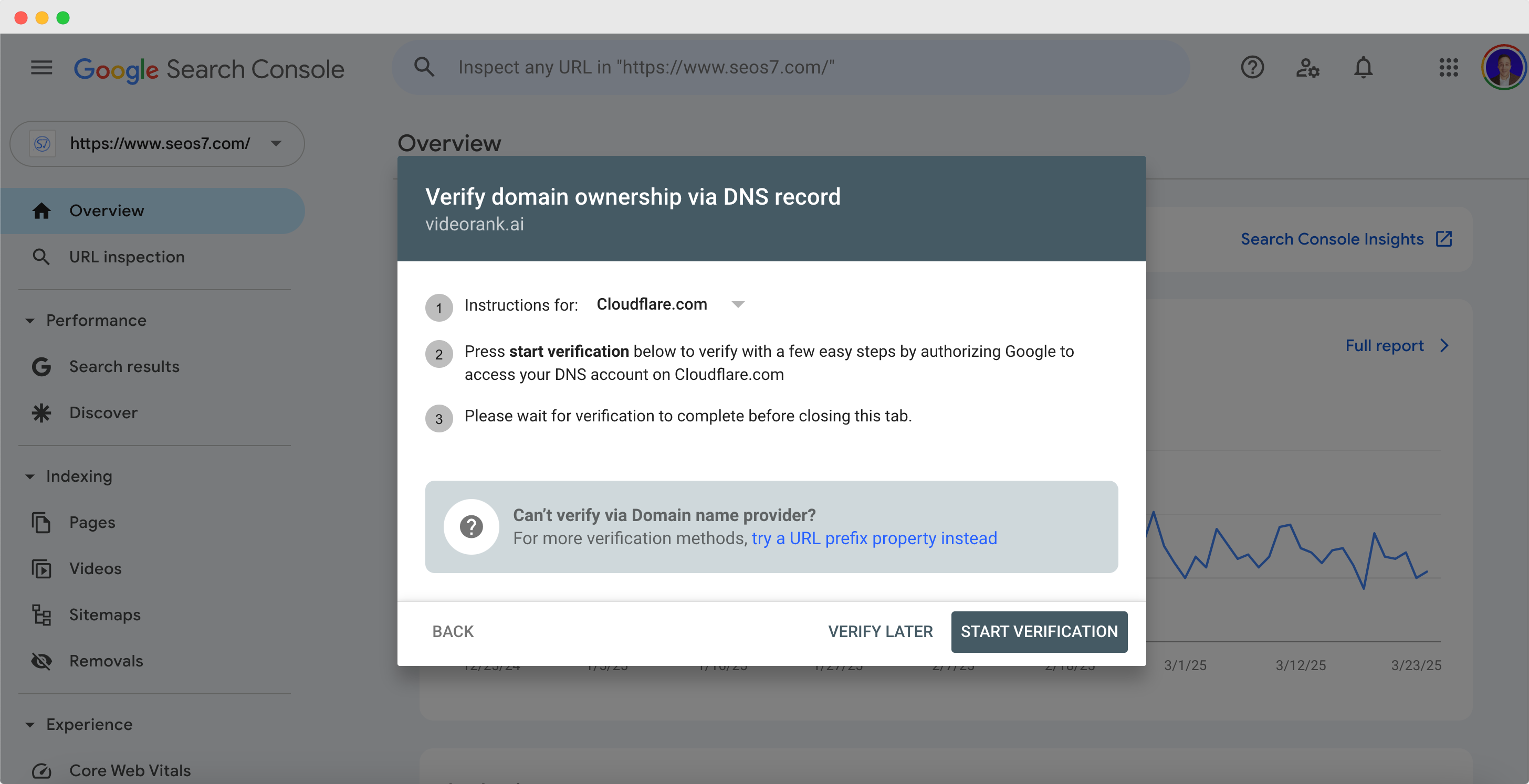Click the account profile avatar
1529x784 pixels.
pos(1504,68)
